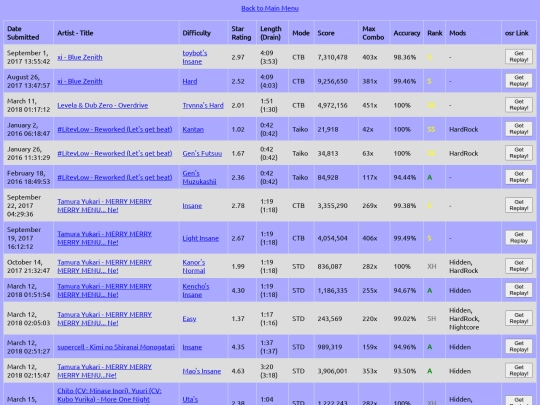The height and width of the screenshot is (405, 540).
Task: Get the replay for the 7,310,478 score
Action: point(519,57)
